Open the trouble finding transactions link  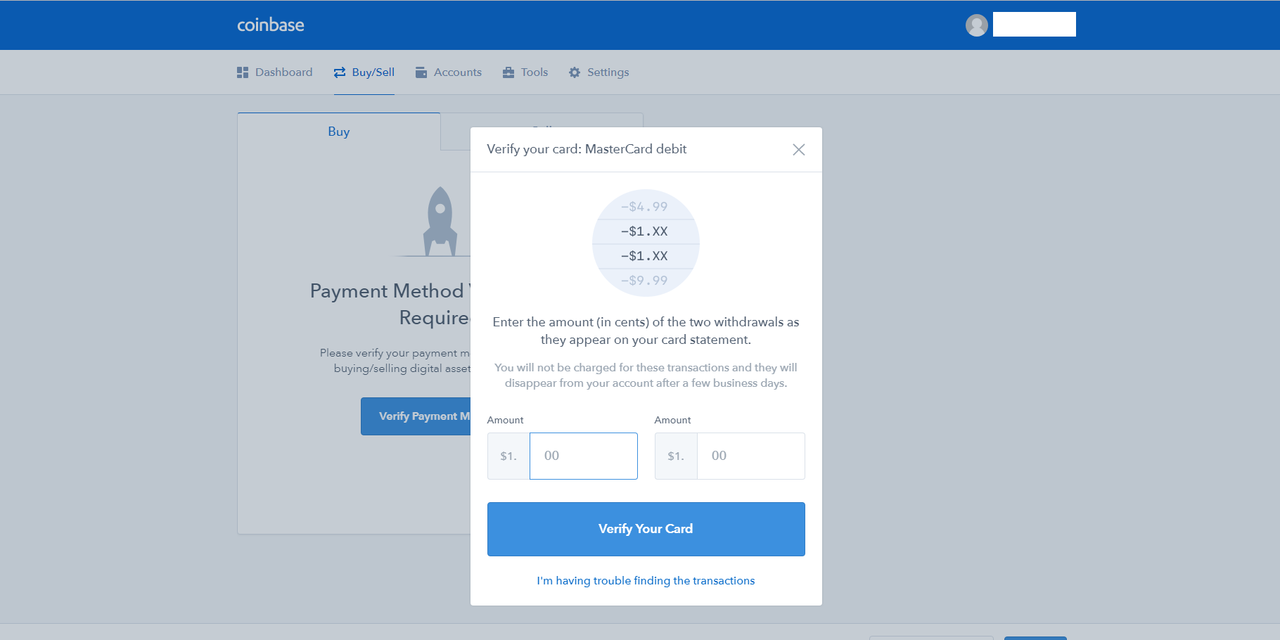pos(646,580)
